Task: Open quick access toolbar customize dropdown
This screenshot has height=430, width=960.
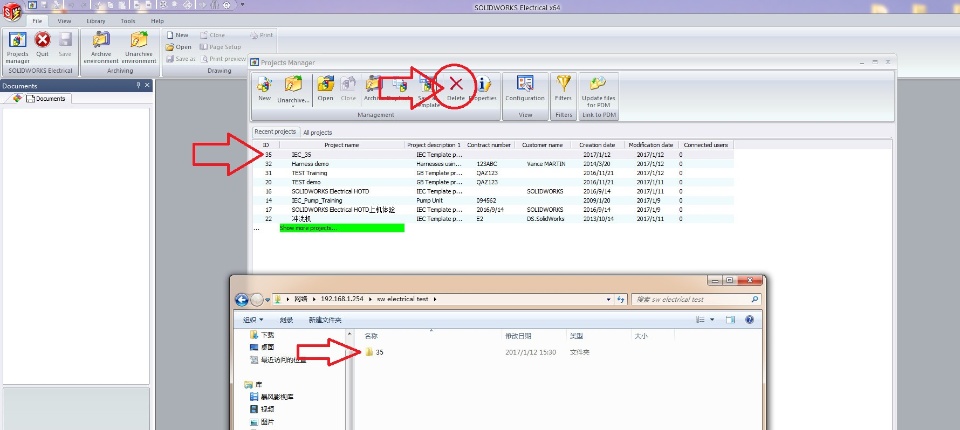Action: [x=242, y=4]
